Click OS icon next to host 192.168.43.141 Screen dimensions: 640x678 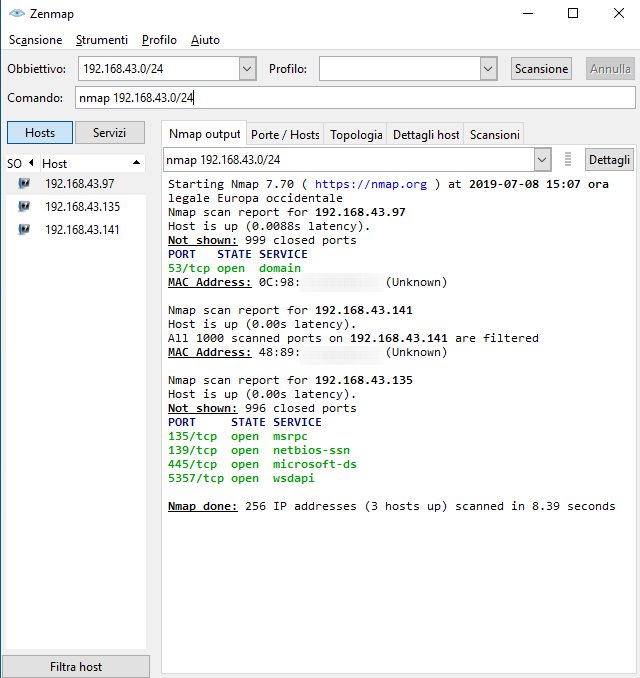coord(23,230)
